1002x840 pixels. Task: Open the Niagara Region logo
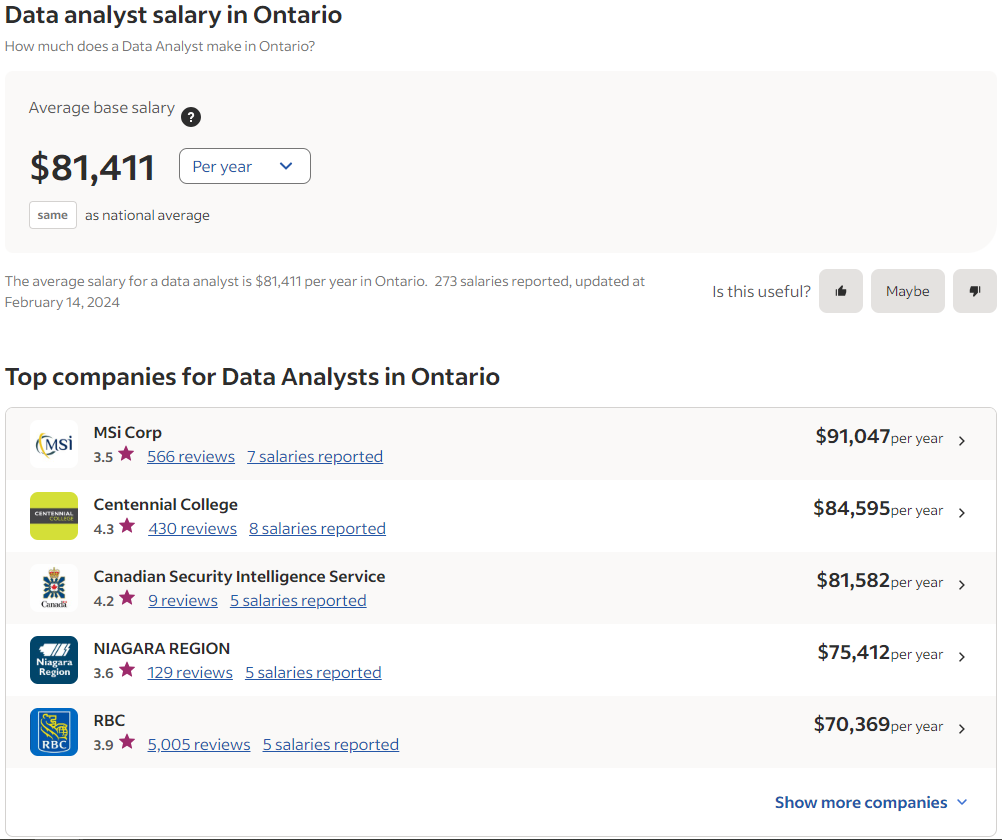[x=54, y=660]
